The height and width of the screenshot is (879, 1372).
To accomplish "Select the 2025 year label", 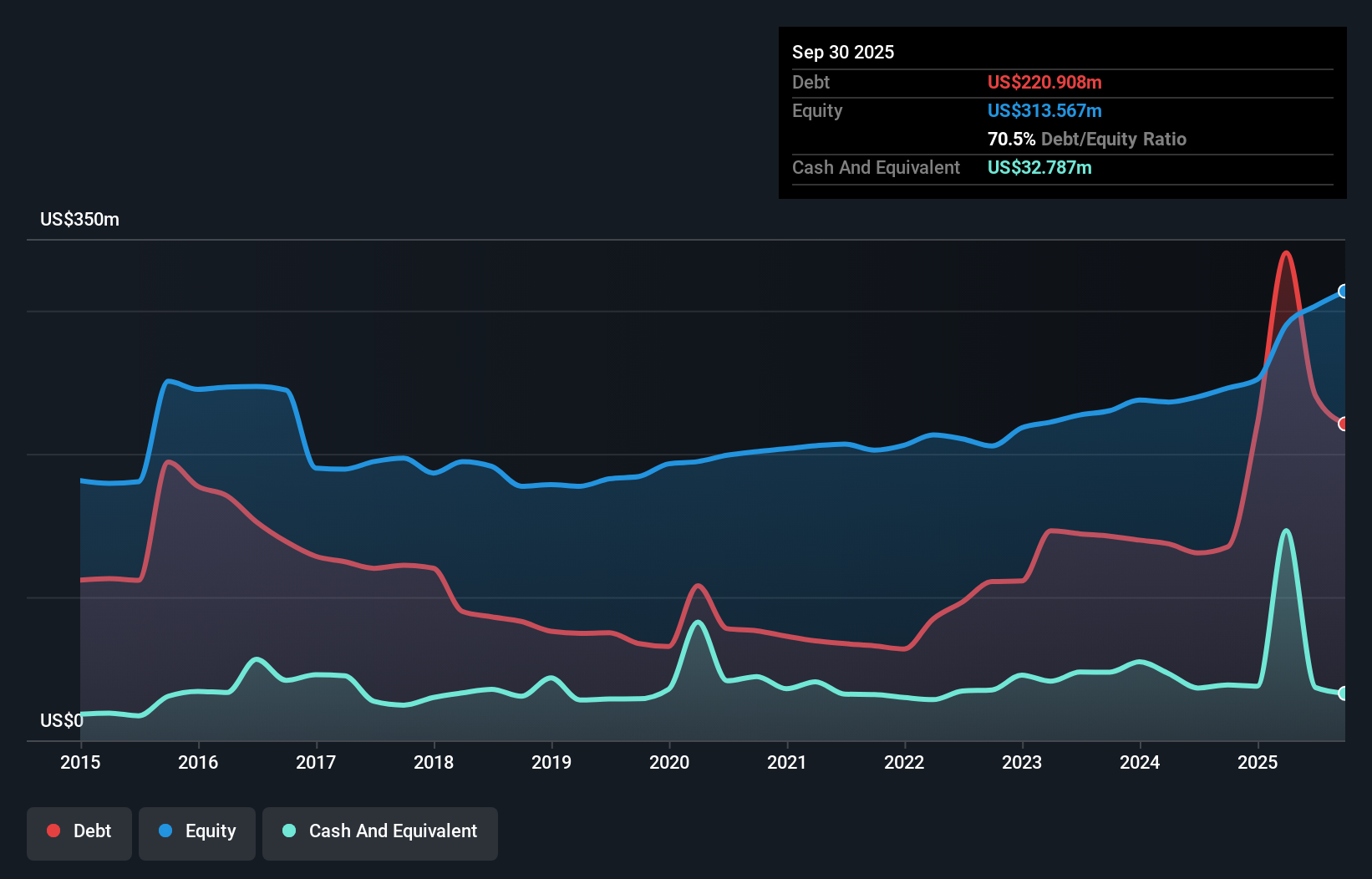I will pyautogui.click(x=1258, y=763).
